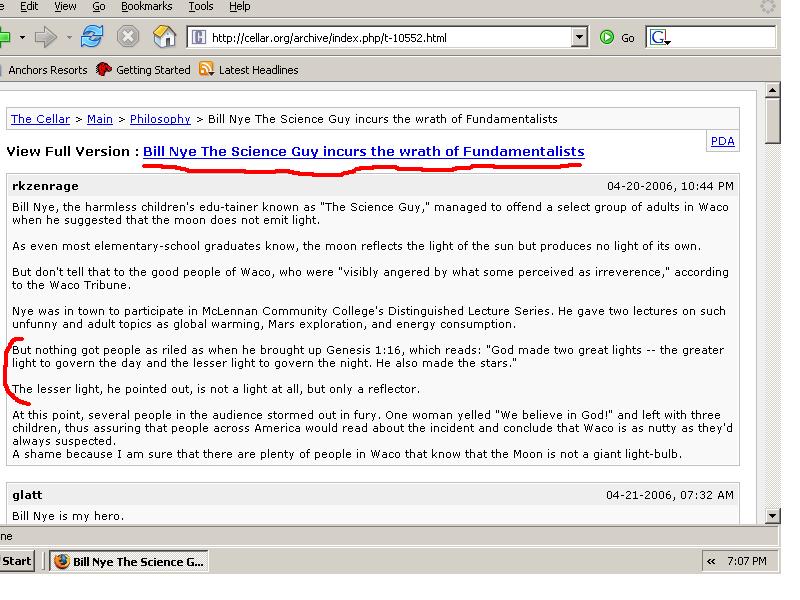Viewport: 800px width, 600px height.
Task: Expand hidden tray icons chevron
Action: (x=711, y=562)
